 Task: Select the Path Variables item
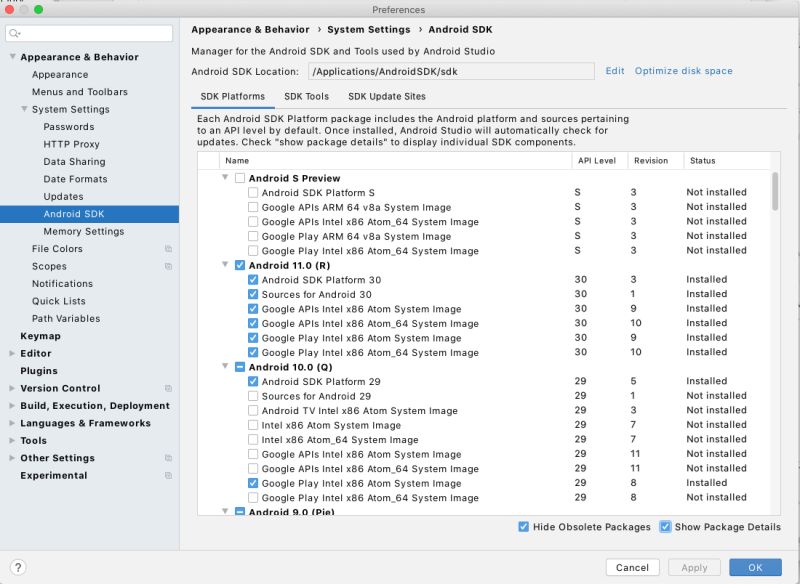pyautogui.click(x=66, y=318)
